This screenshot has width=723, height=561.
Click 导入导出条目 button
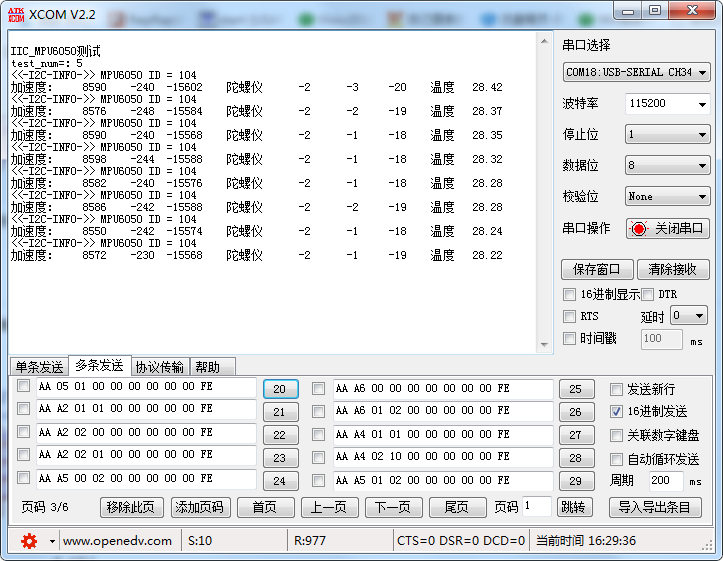point(655,508)
